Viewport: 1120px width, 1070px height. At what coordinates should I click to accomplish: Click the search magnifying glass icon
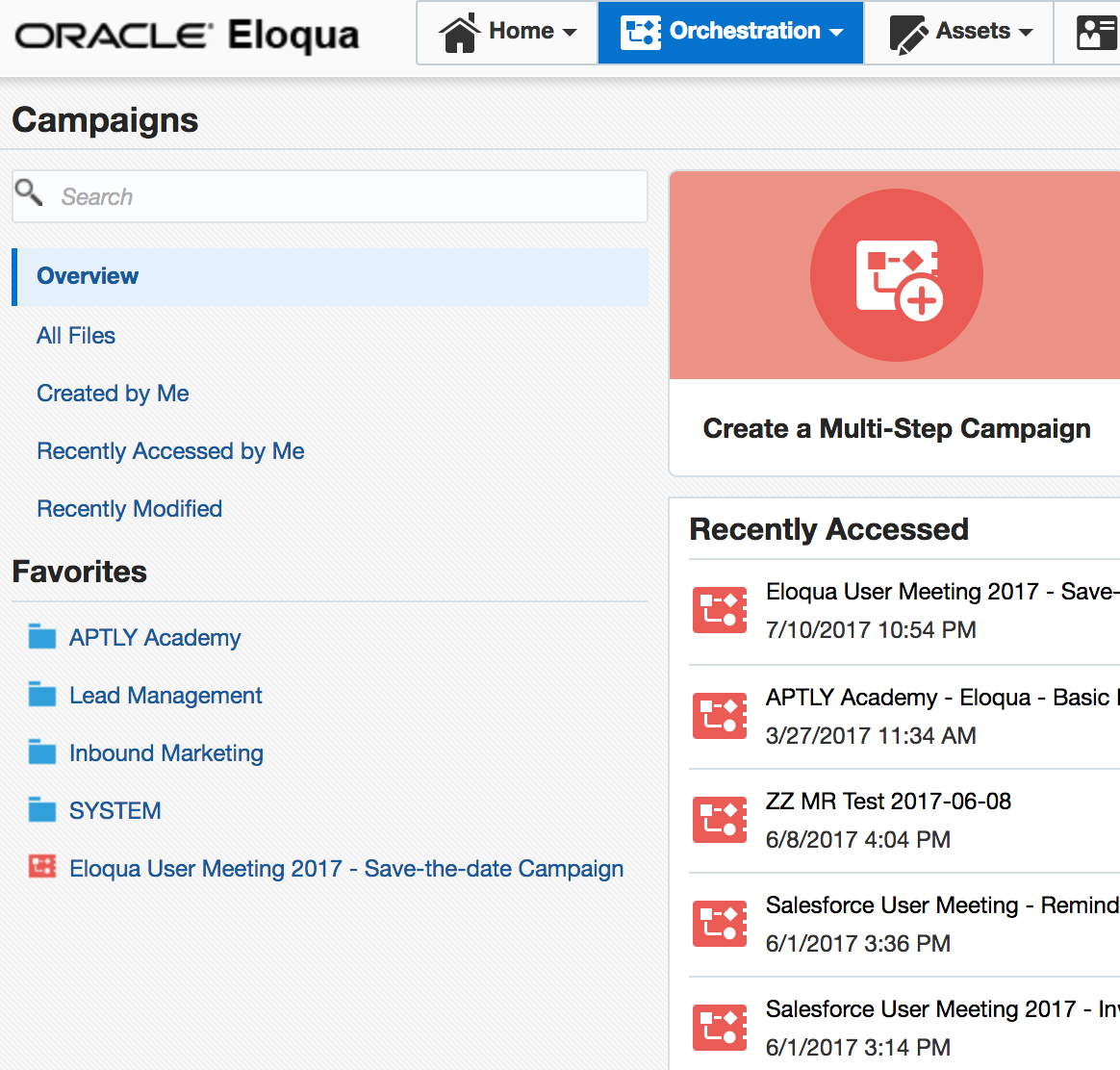(x=30, y=193)
